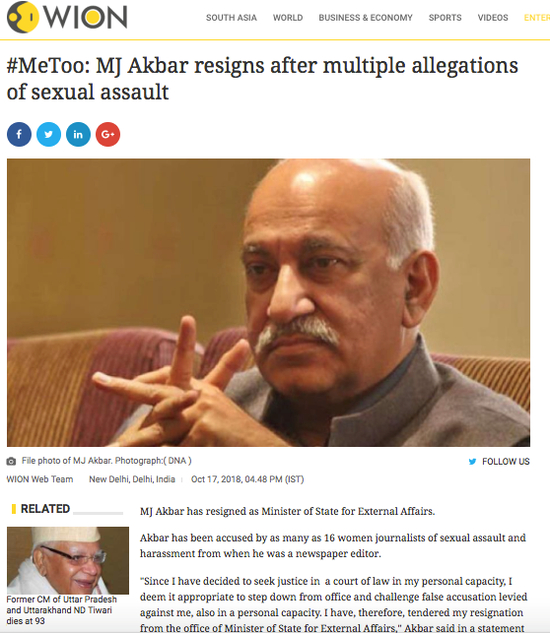550x633 pixels.
Task: Share article on Google Plus
Action: coord(108,134)
